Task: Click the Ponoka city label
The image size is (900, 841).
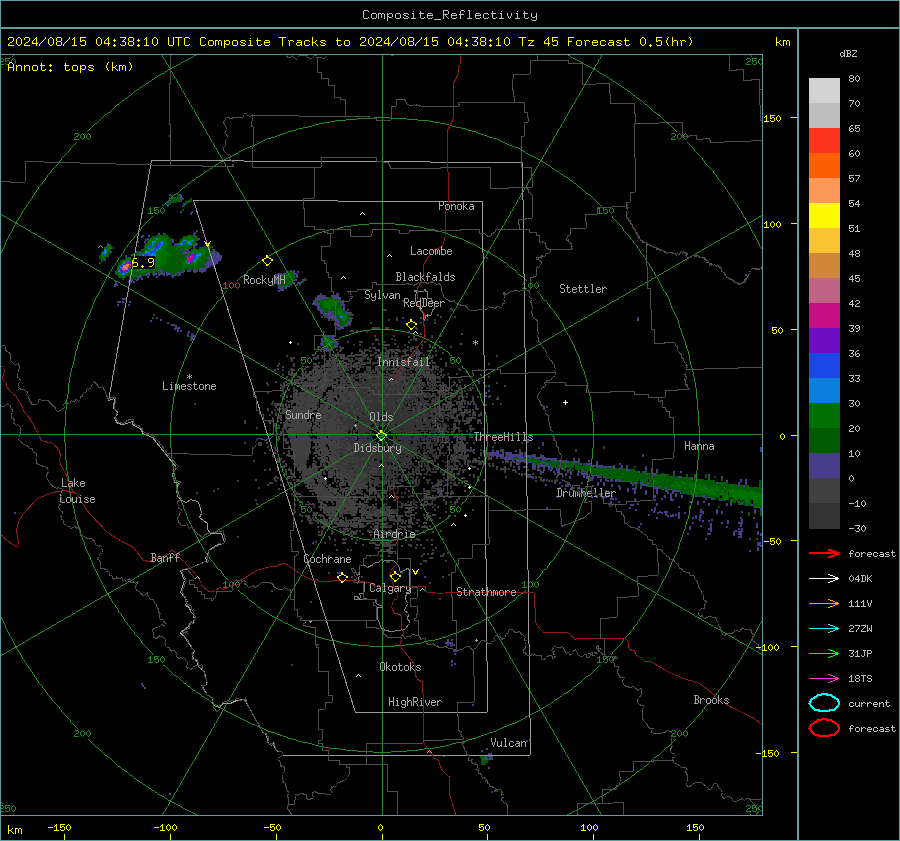Action: point(456,207)
